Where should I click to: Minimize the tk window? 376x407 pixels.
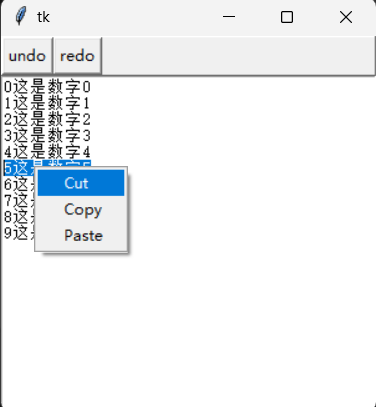pyautogui.click(x=229, y=17)
